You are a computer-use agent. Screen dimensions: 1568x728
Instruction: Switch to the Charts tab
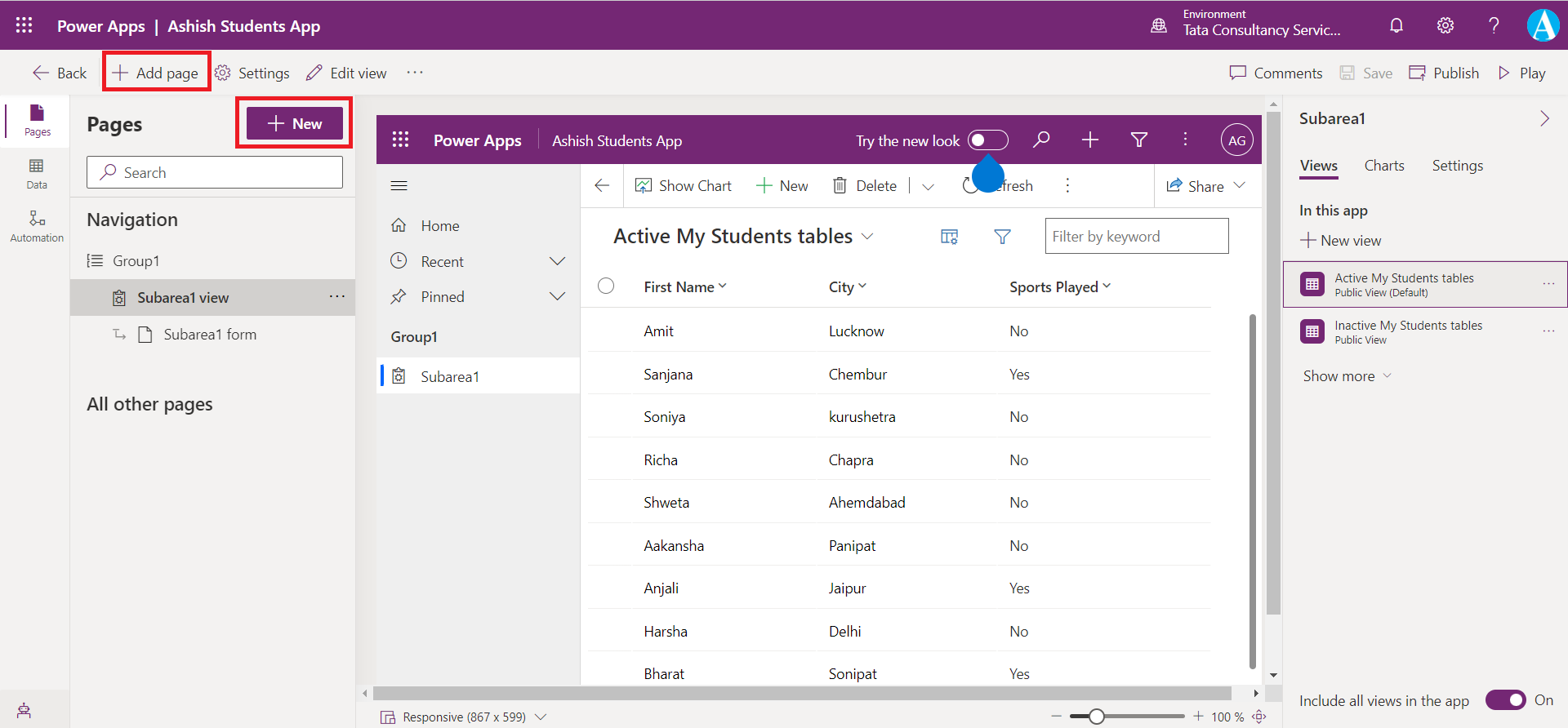point(1384,166)
